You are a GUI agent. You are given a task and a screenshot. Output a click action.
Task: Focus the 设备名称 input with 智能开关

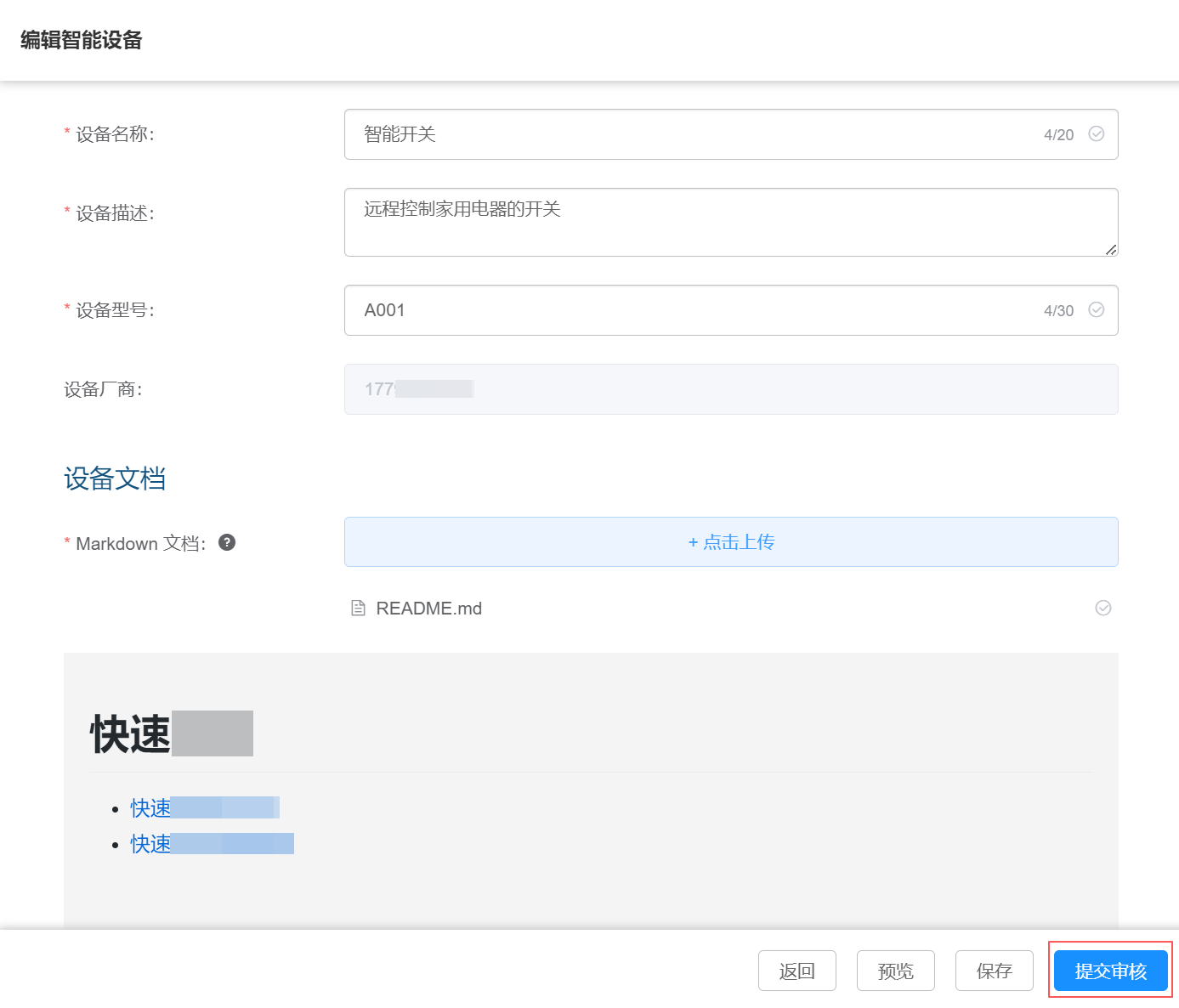pyautogui.click(x=731, y=134)
